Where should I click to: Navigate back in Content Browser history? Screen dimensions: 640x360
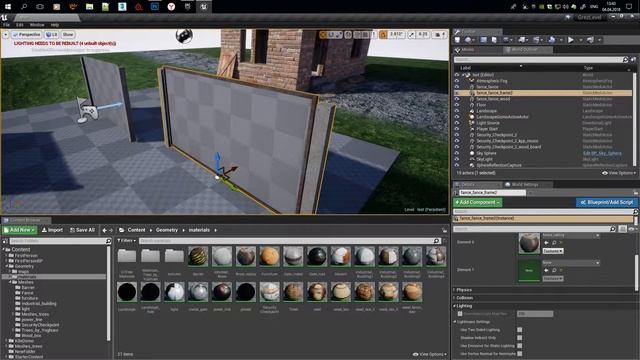pos(104,230)
